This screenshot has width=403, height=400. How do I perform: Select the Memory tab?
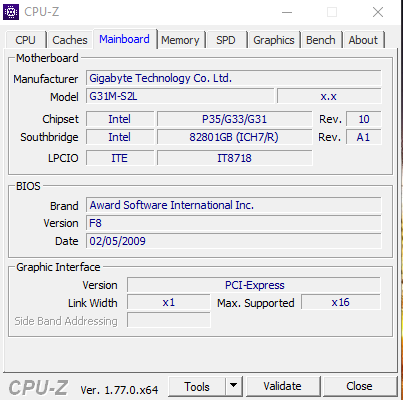(180, 40)
